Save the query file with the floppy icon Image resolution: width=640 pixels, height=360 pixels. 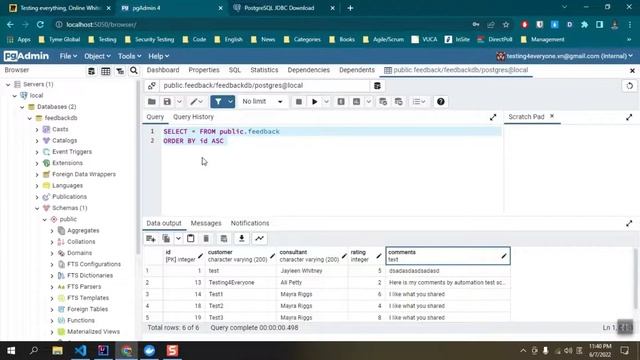point(167,102)
